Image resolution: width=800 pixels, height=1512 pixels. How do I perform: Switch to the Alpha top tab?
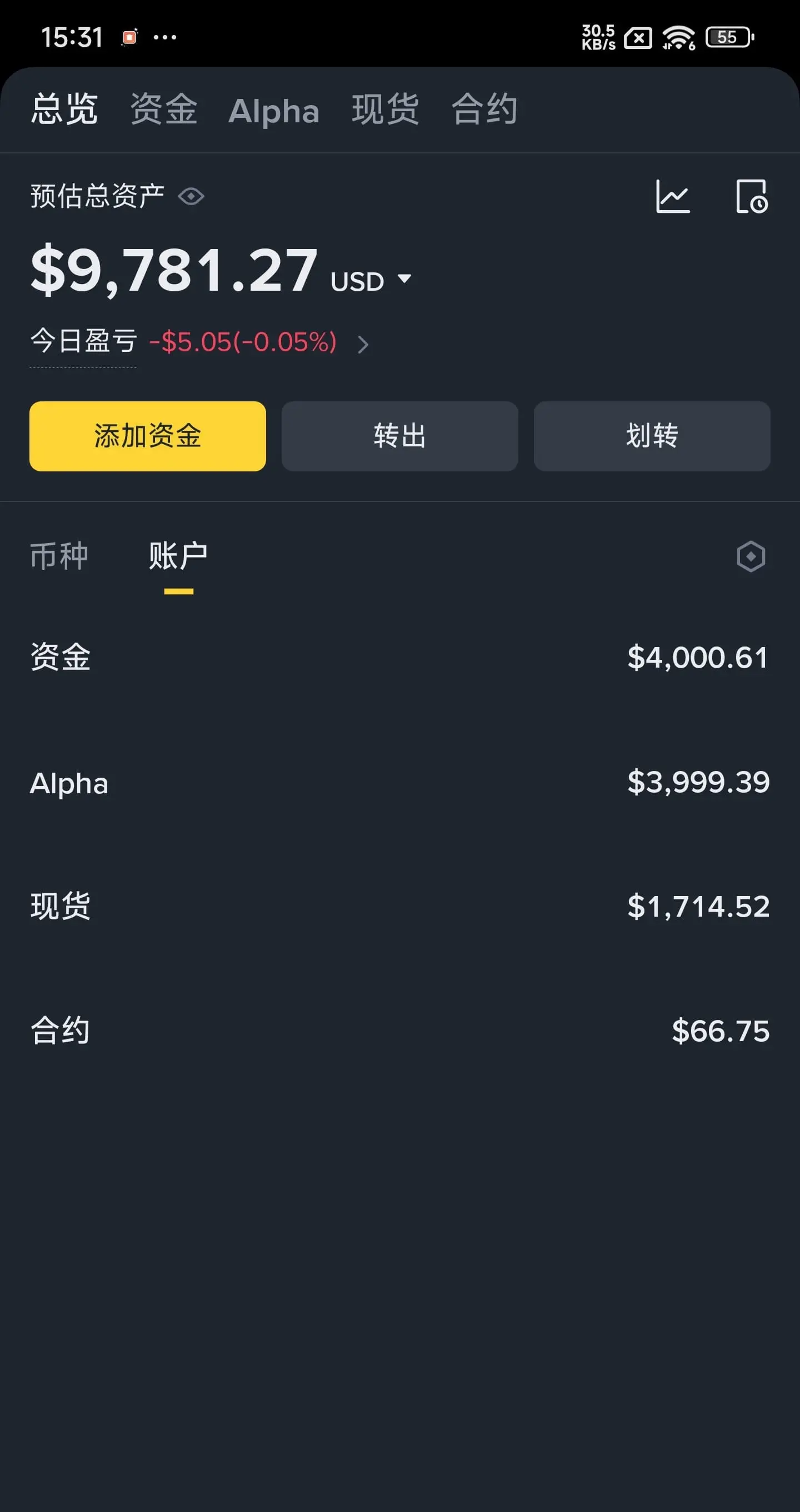tap(273, 111)
